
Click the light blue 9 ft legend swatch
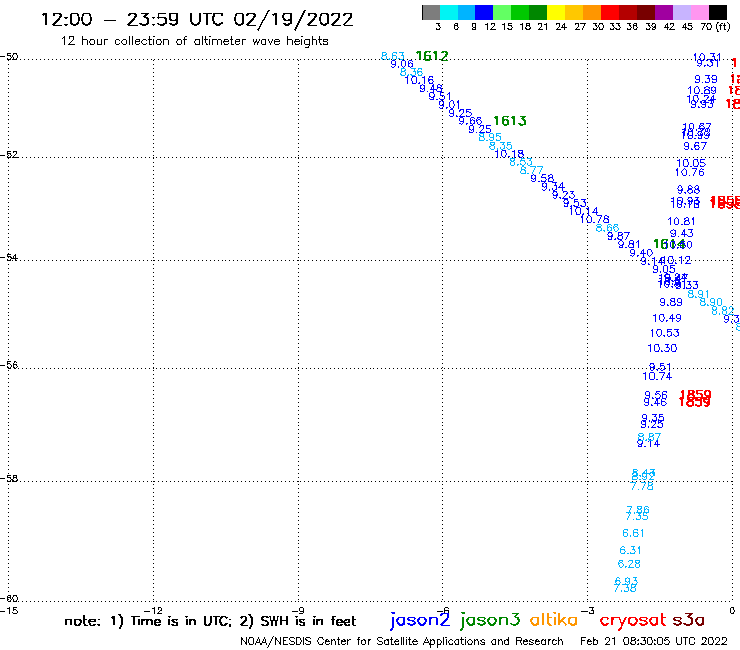467,12
